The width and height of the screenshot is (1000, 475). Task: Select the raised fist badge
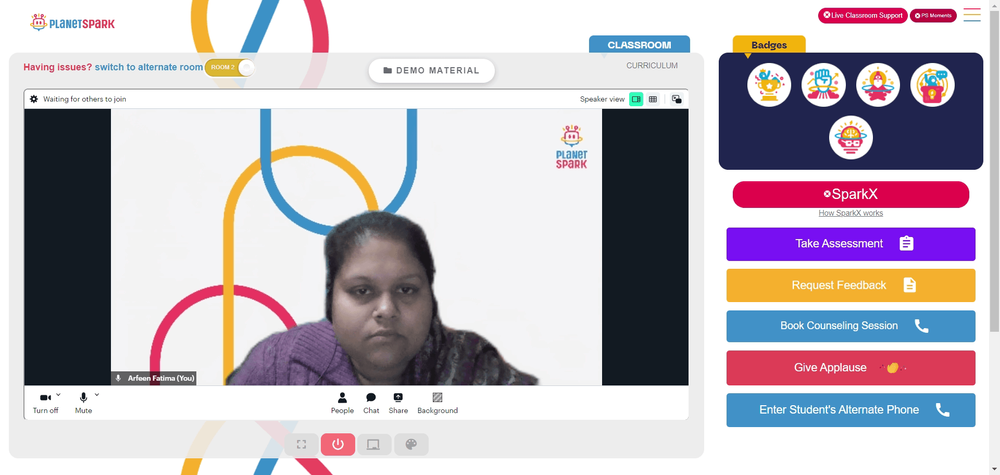point(823,85)
